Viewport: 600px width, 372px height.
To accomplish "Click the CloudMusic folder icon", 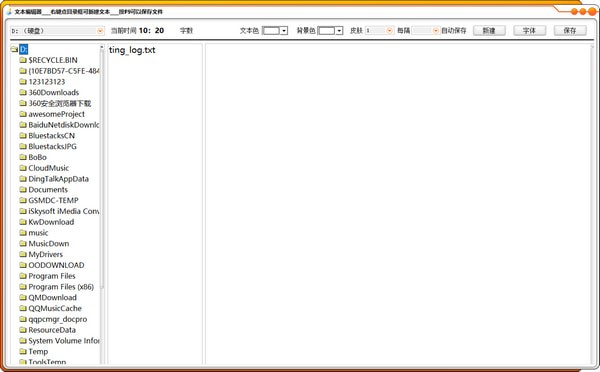I will [x=23, y=168].
